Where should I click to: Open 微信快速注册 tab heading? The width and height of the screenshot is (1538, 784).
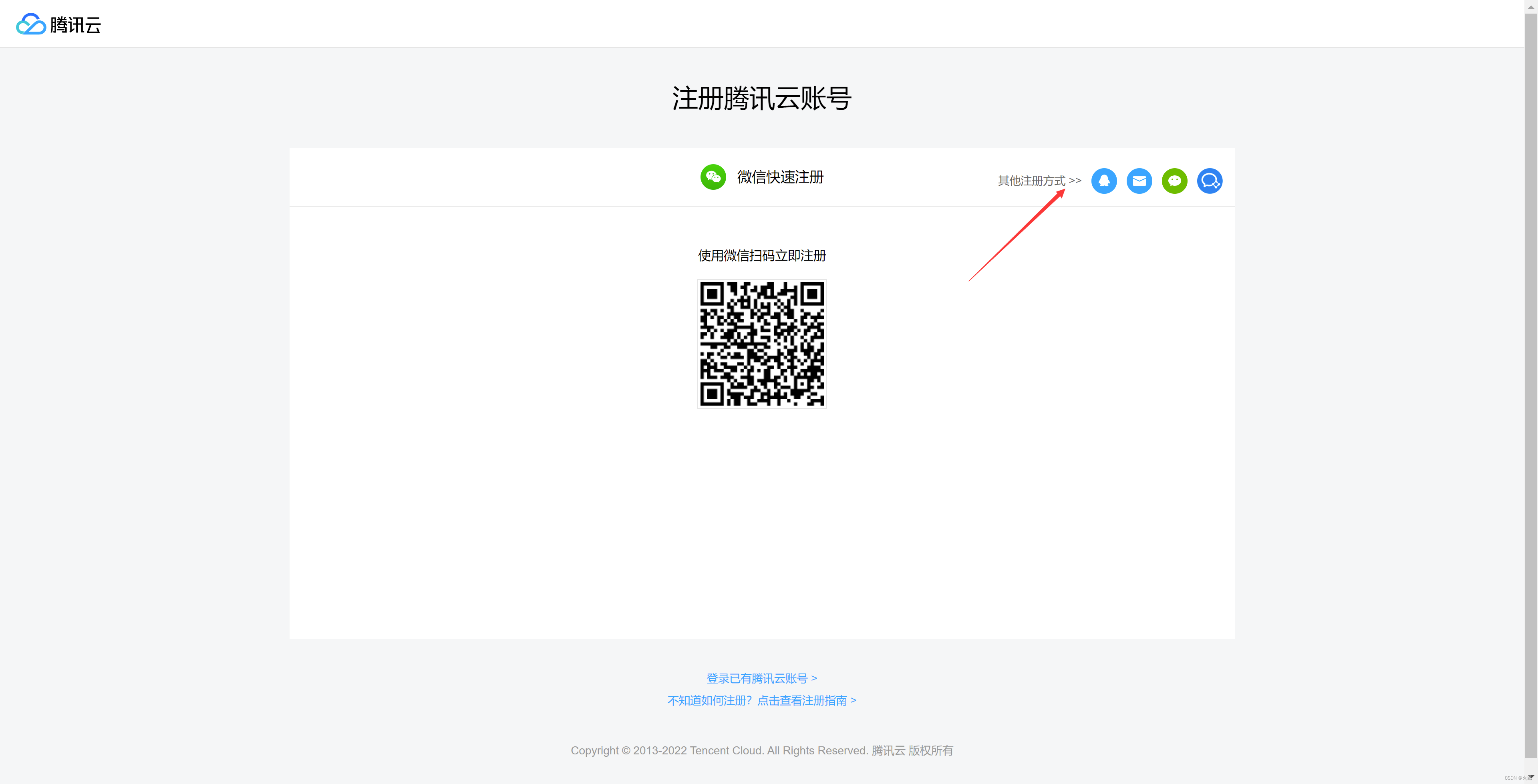(x=780, y=177)
